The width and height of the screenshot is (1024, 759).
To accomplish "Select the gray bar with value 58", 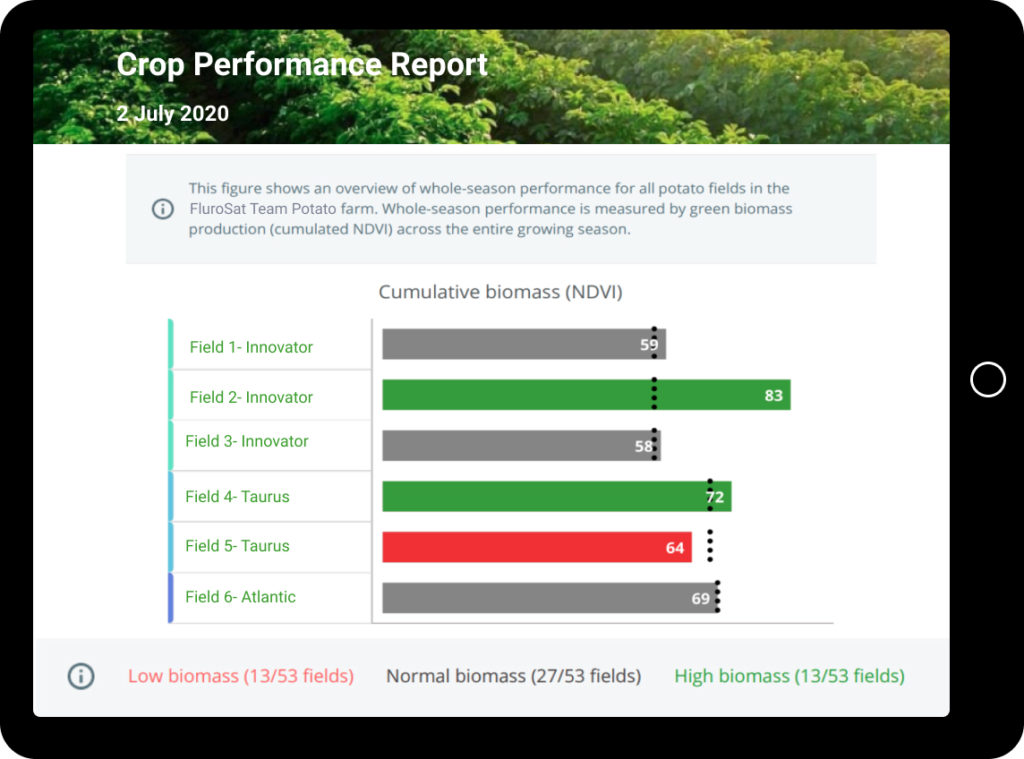I will point(521,445).
